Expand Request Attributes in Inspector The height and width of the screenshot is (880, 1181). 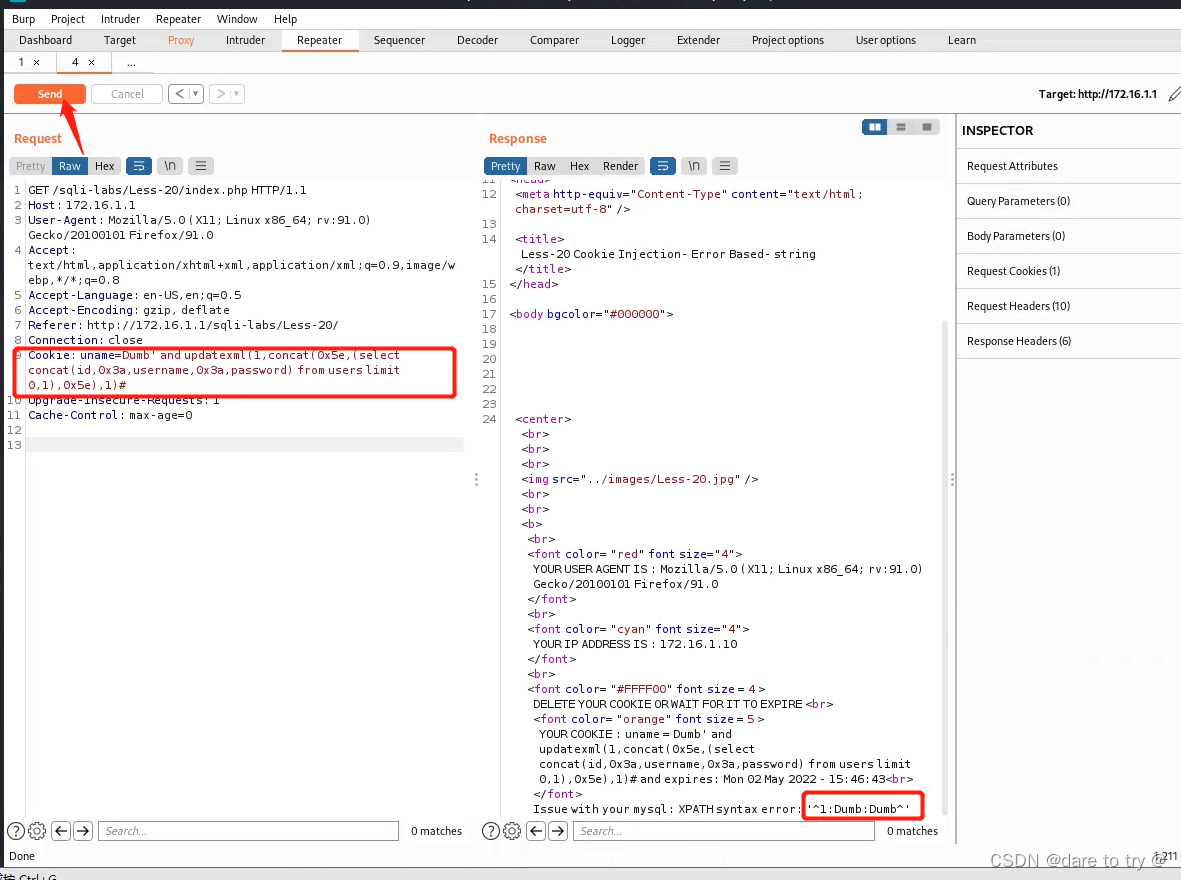coord(1069,167)
